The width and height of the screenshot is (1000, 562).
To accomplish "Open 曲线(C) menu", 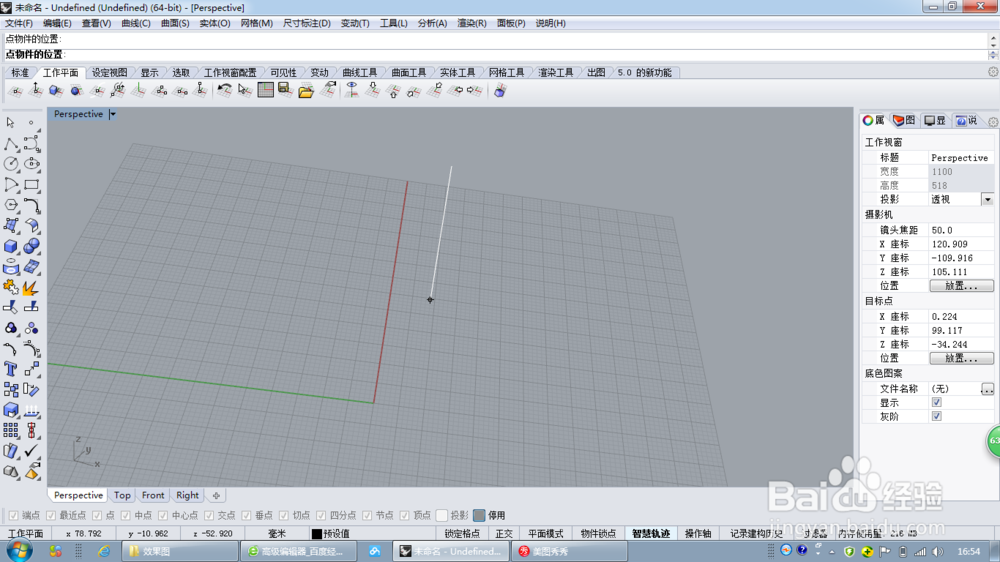I will click(136, 23).
